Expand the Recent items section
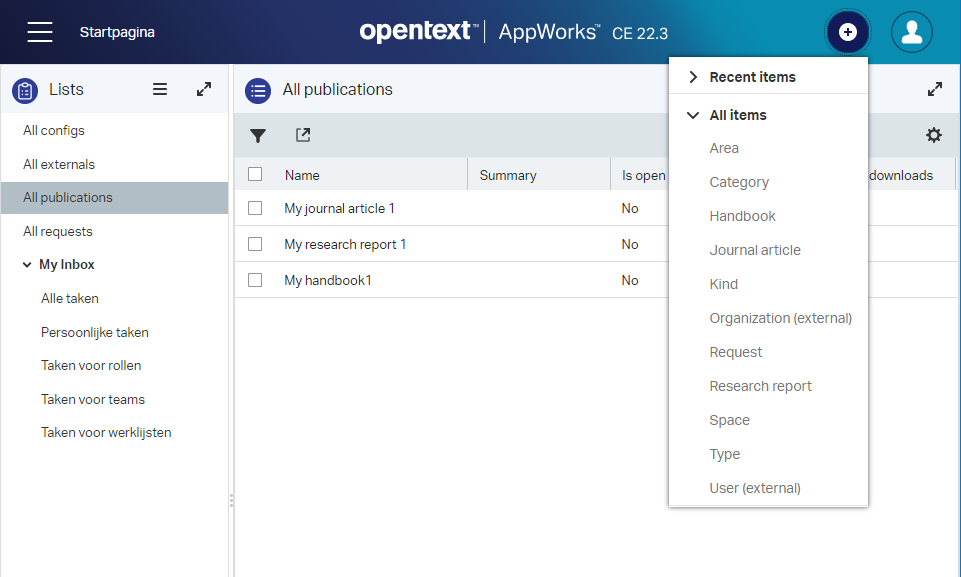961x577 pixels. 693,77
